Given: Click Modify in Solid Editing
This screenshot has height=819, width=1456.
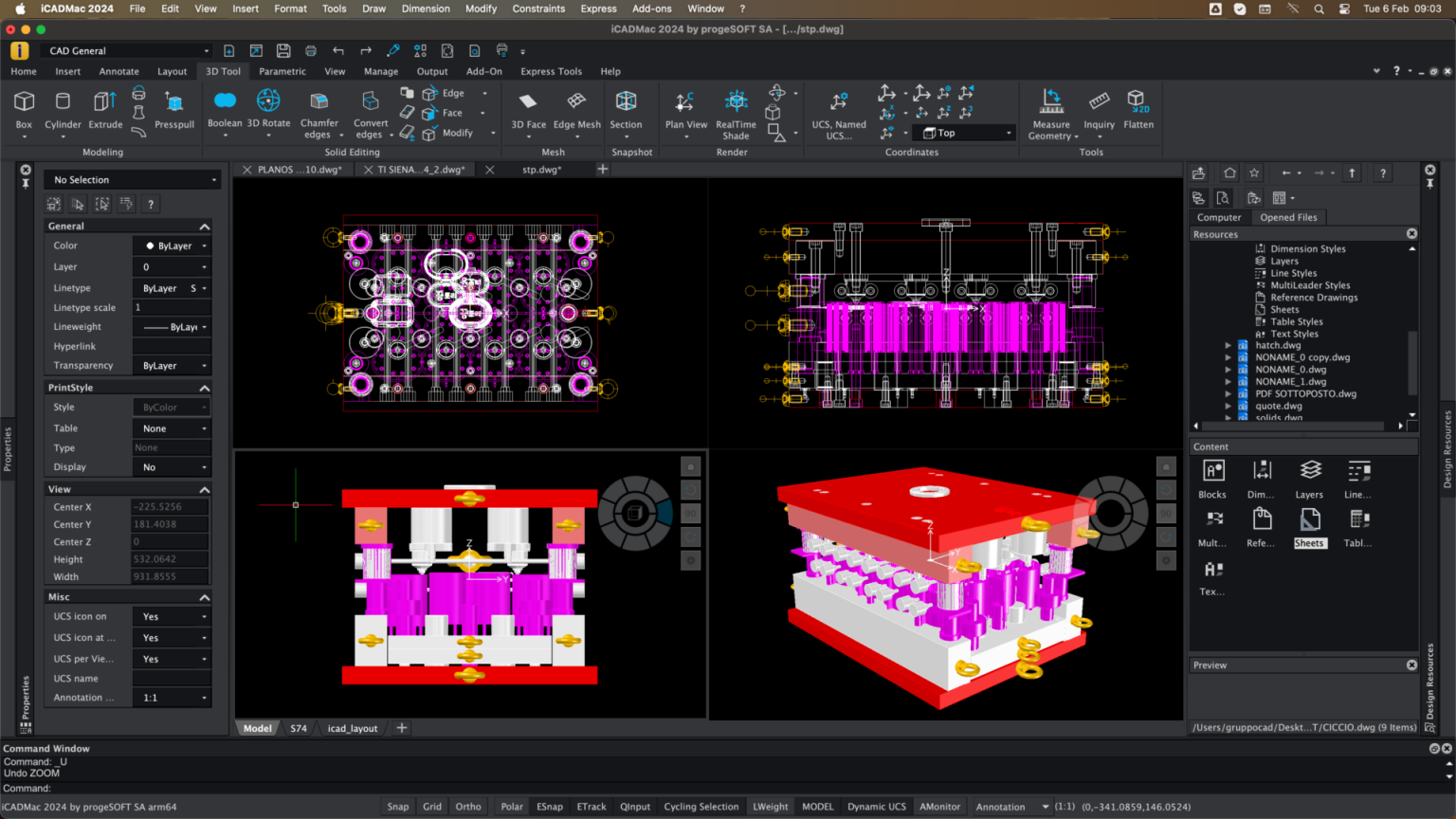Looking at the screenshot, I should click(457, 134).
